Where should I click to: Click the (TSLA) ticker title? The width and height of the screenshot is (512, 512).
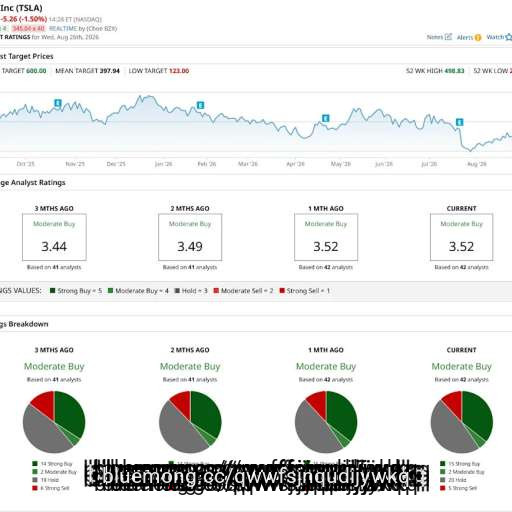(29, 7)
